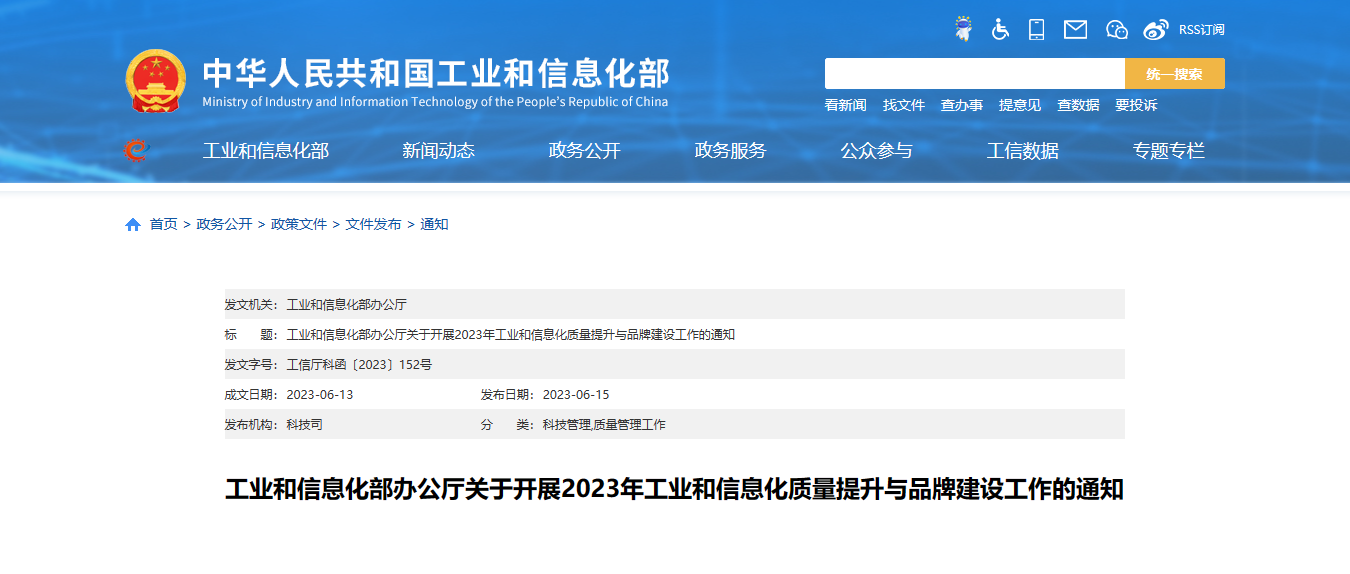Screen dimensions: 1350x574
Task: Go to 专题专栏 in the navigation bar
Action: pos(1168,151)
